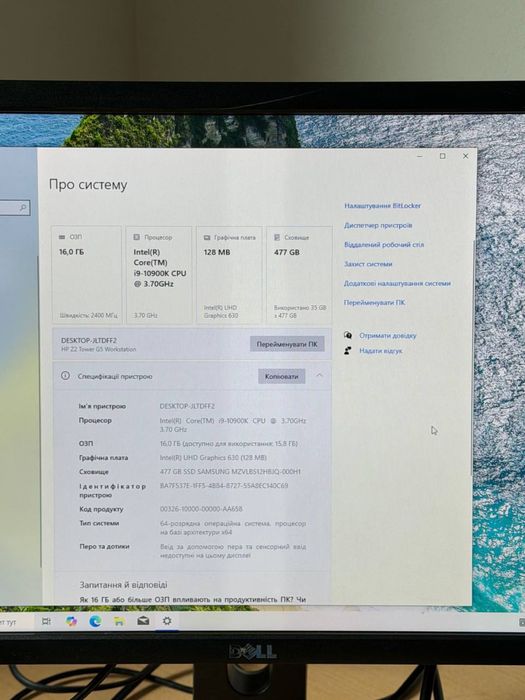Click the Settings gear taskbar icon

click(167, 621)
